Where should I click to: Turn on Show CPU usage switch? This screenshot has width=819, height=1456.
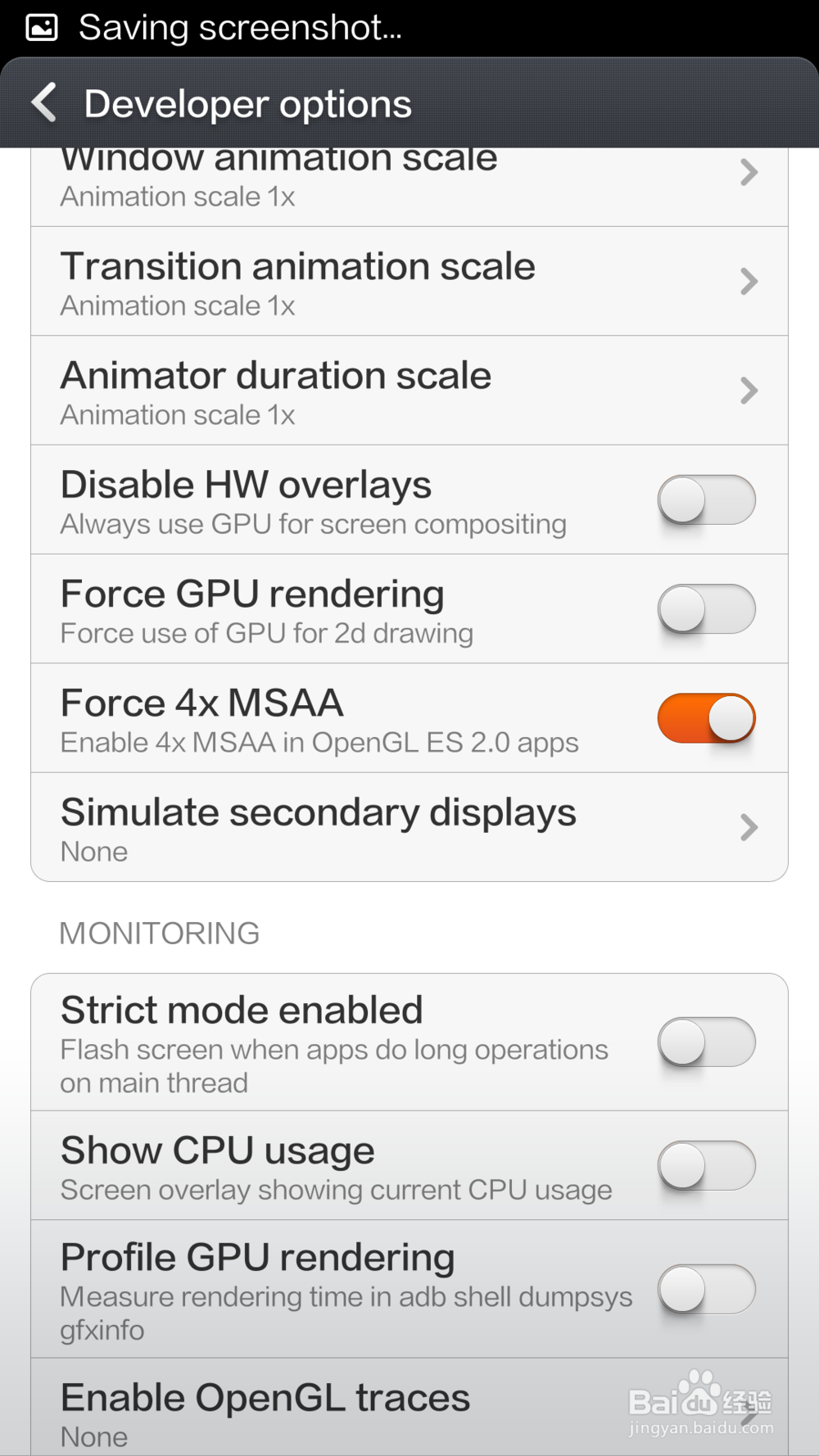706,1165
